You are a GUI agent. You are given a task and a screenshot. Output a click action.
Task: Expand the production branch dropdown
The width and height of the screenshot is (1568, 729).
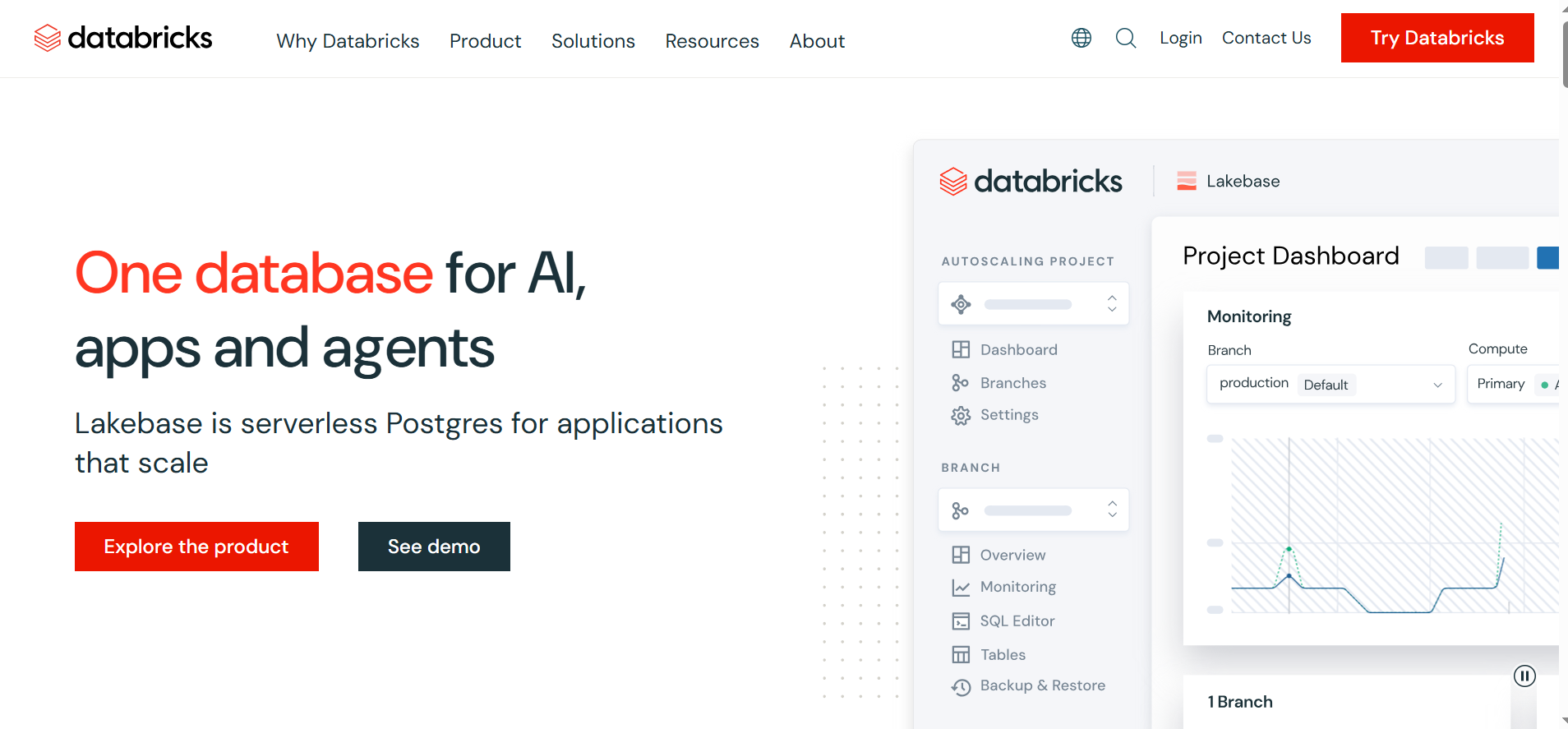[1330, 384]
